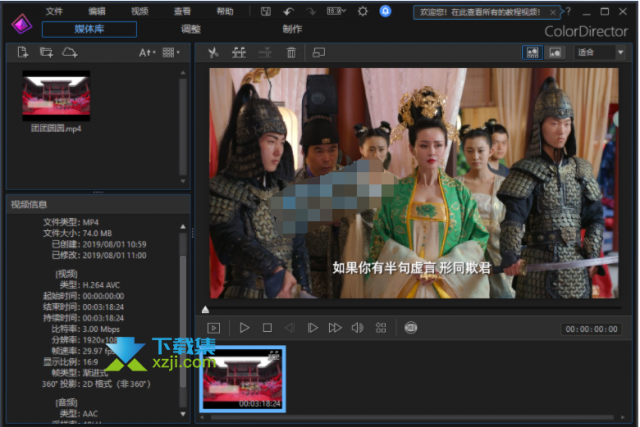Click the undock preview window icon

tap(318, 52)
